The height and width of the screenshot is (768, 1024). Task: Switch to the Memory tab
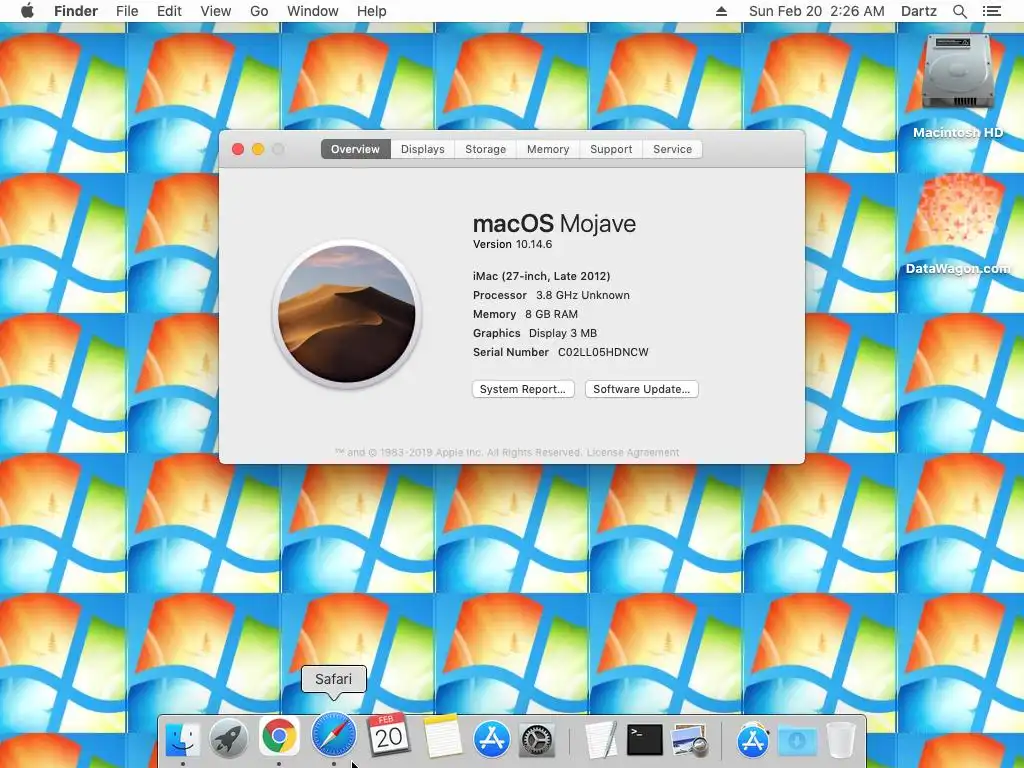(x=548, y=149)
